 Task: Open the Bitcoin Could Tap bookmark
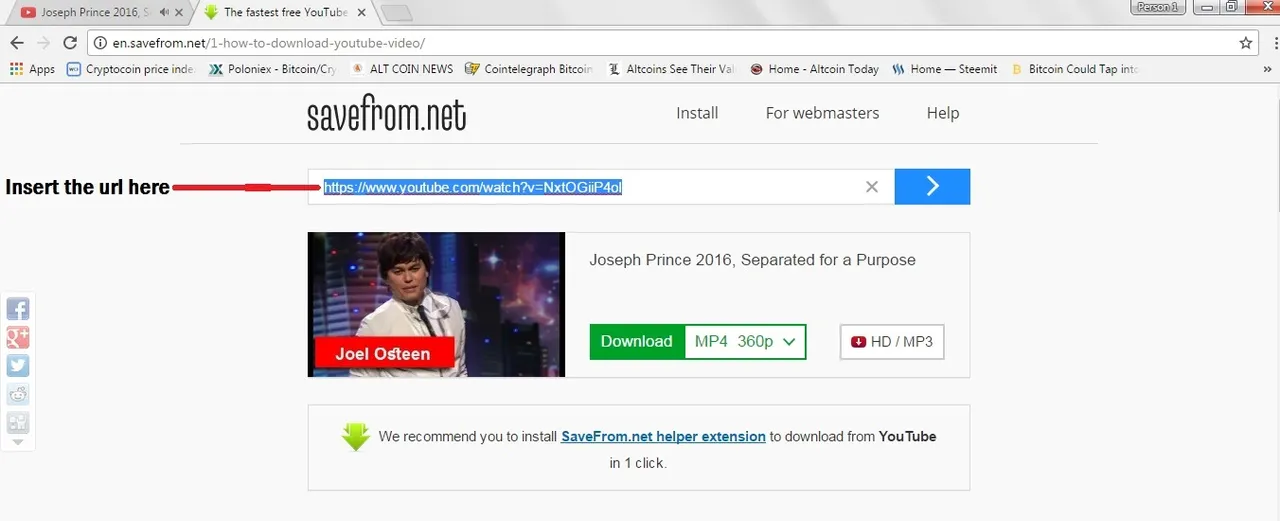pos(1075,69)
